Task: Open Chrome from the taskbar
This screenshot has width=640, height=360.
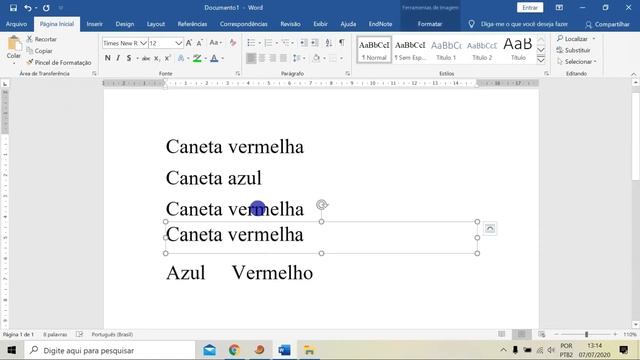Action: (x=234, y=350)
